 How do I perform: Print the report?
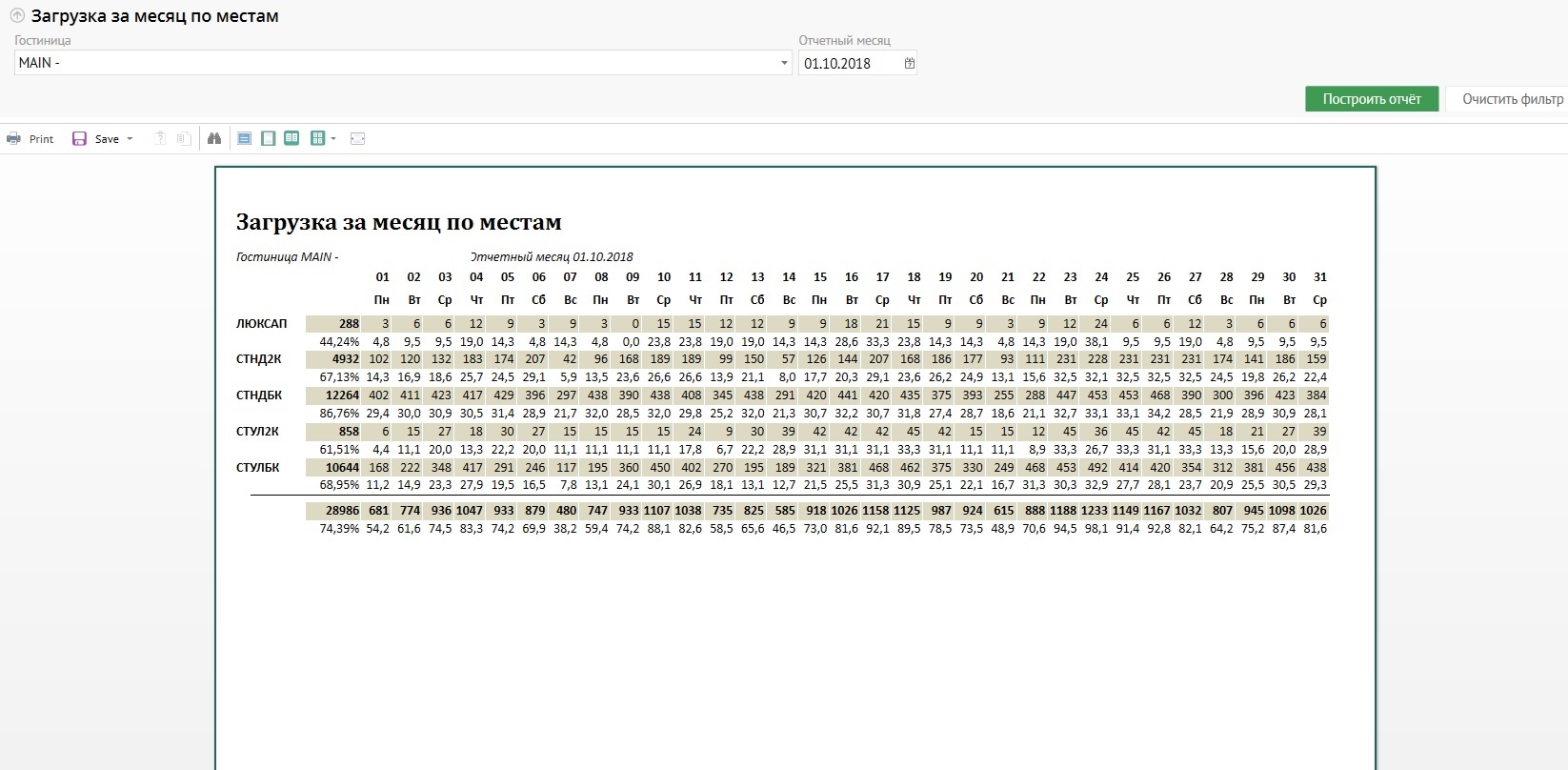tap(30, 139)
